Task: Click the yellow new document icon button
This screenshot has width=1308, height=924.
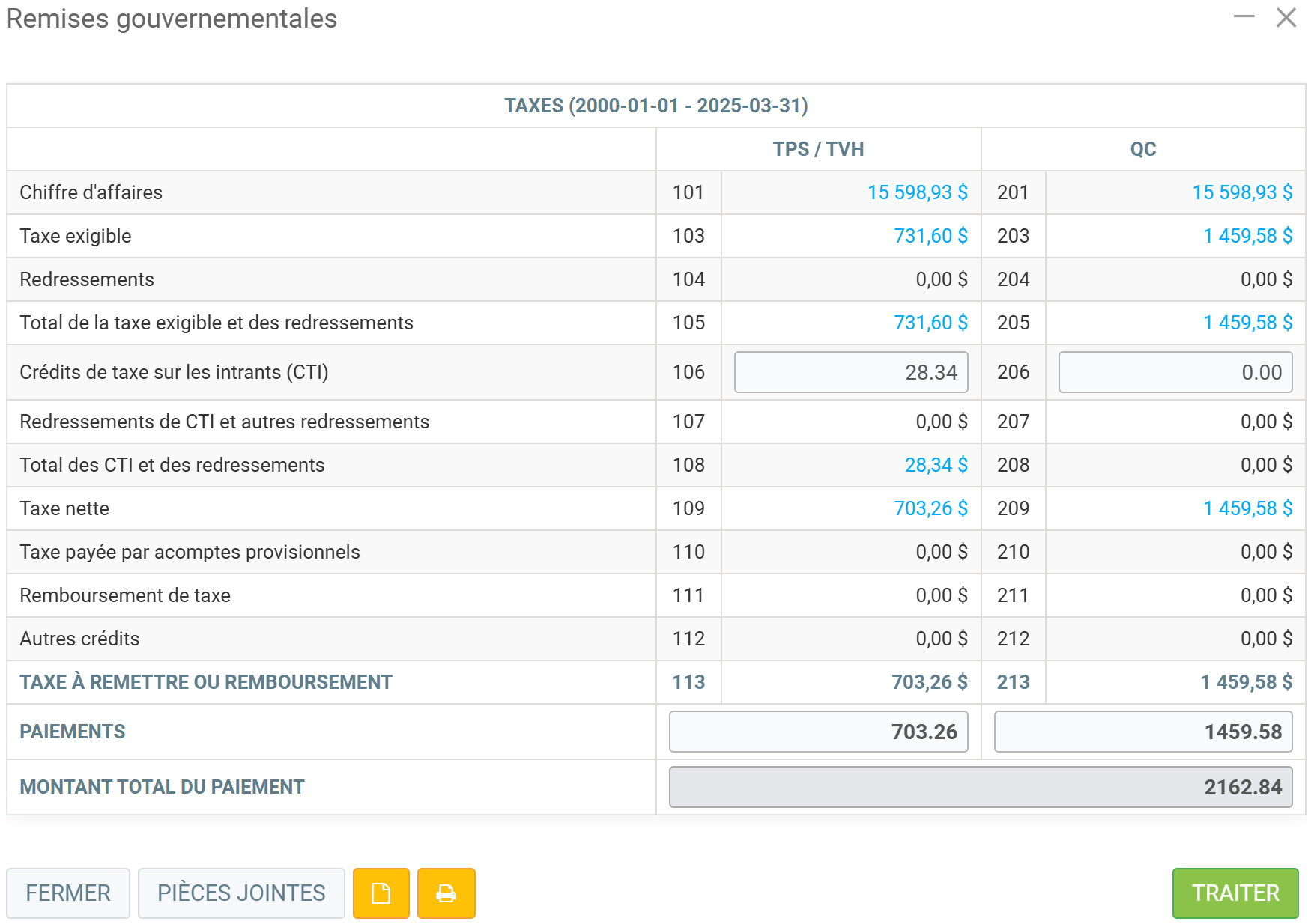Action: coord(381,893)
